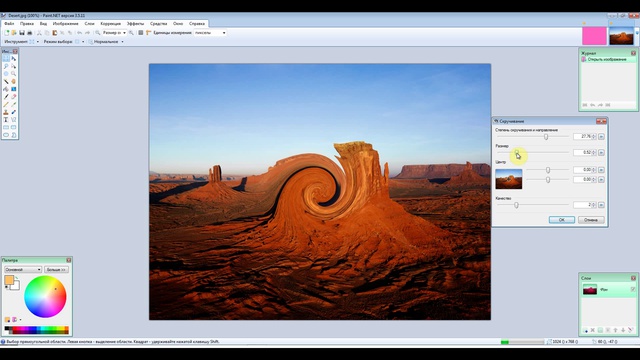Select the Rounded Rectangle tool

click(x=13, y=127)
